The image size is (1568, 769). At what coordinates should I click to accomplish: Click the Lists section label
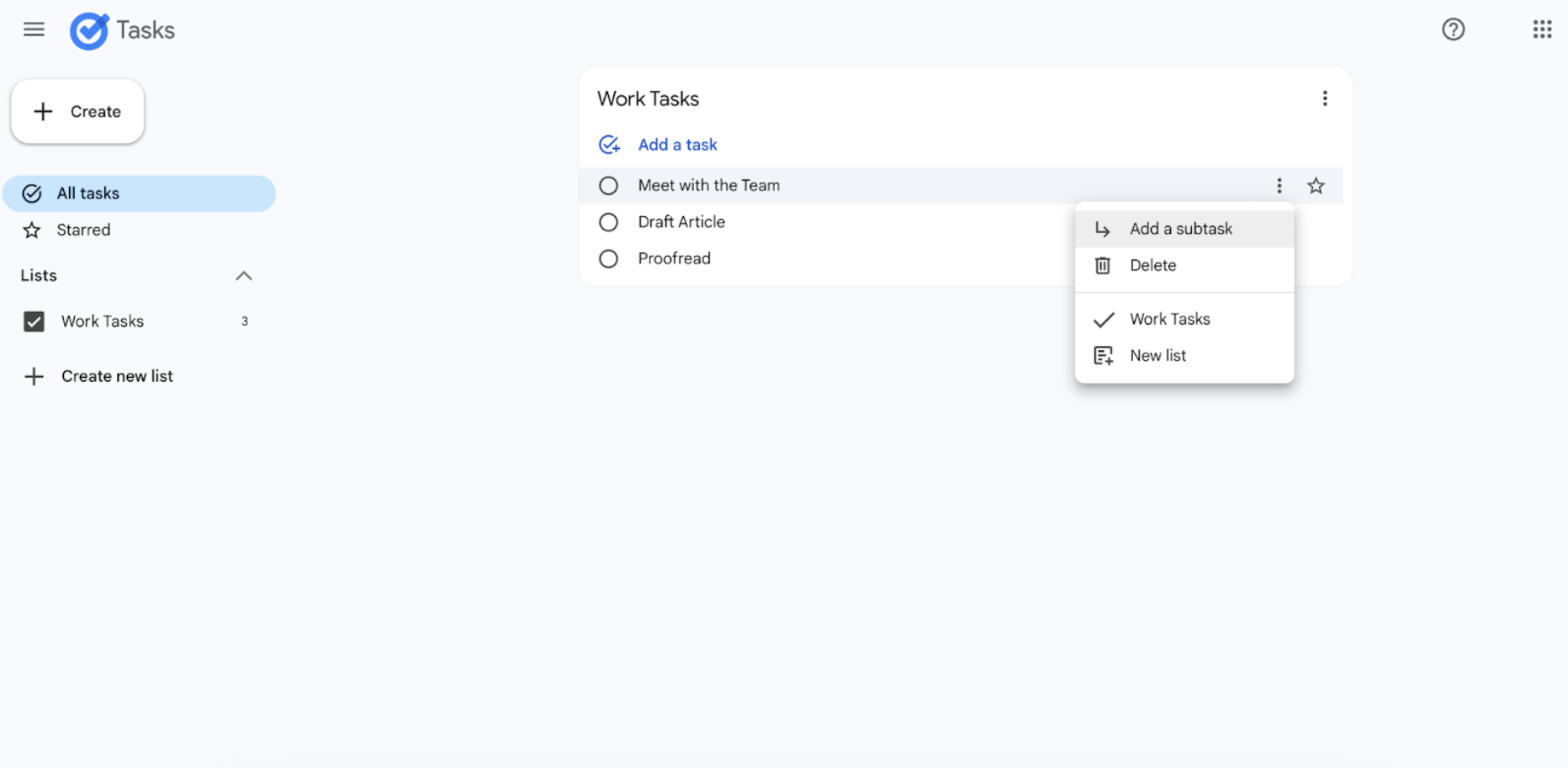click(39, 276)
